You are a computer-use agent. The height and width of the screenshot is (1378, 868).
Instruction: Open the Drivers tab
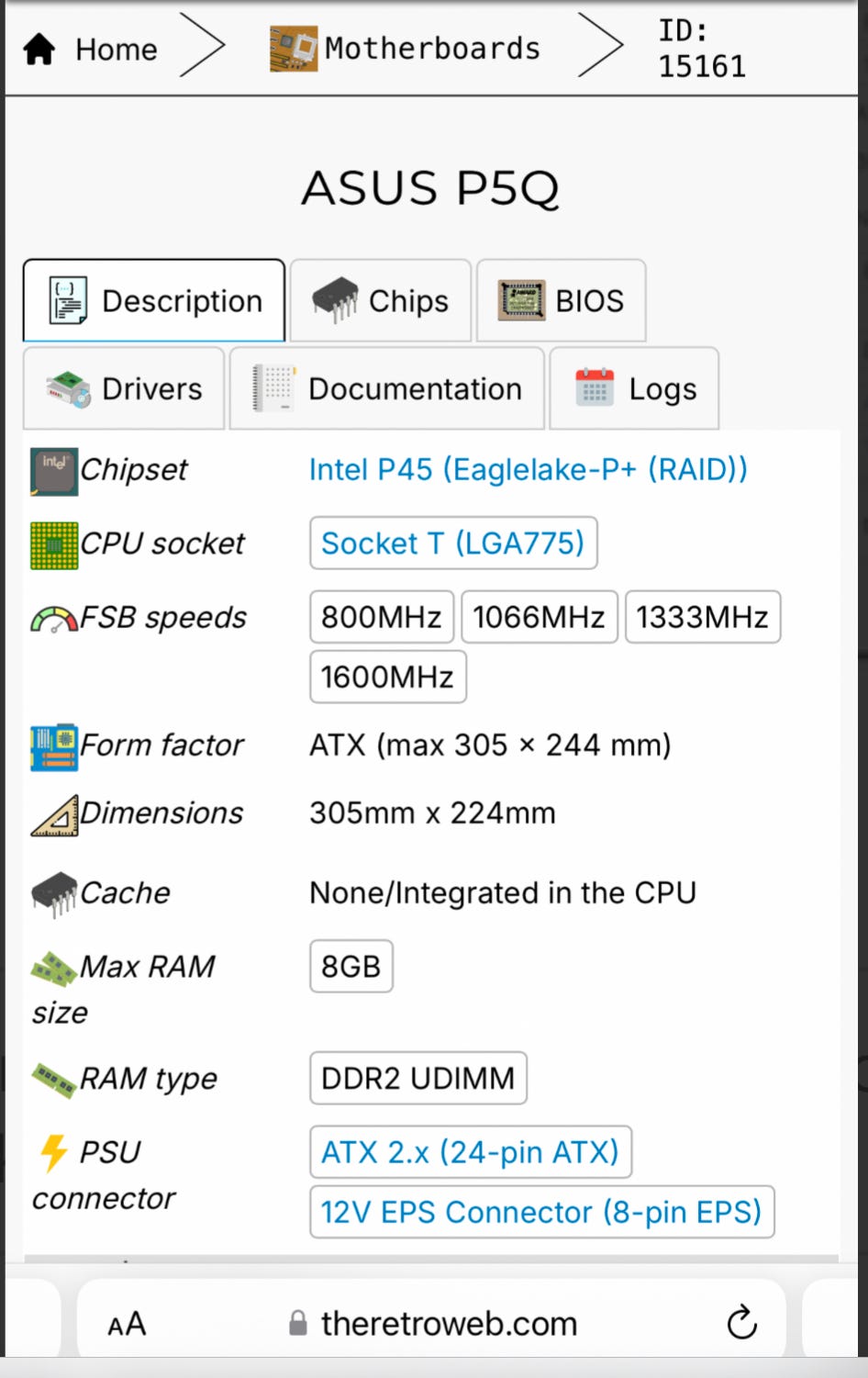point(124,388)
